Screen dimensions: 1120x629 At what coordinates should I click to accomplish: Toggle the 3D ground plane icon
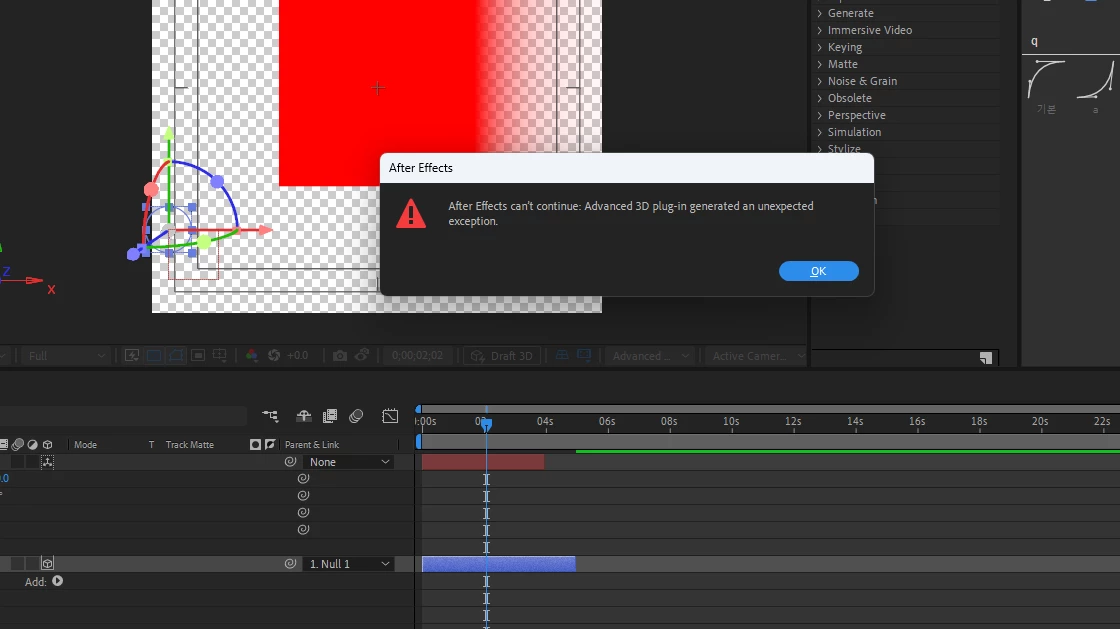tap(562, 356)
